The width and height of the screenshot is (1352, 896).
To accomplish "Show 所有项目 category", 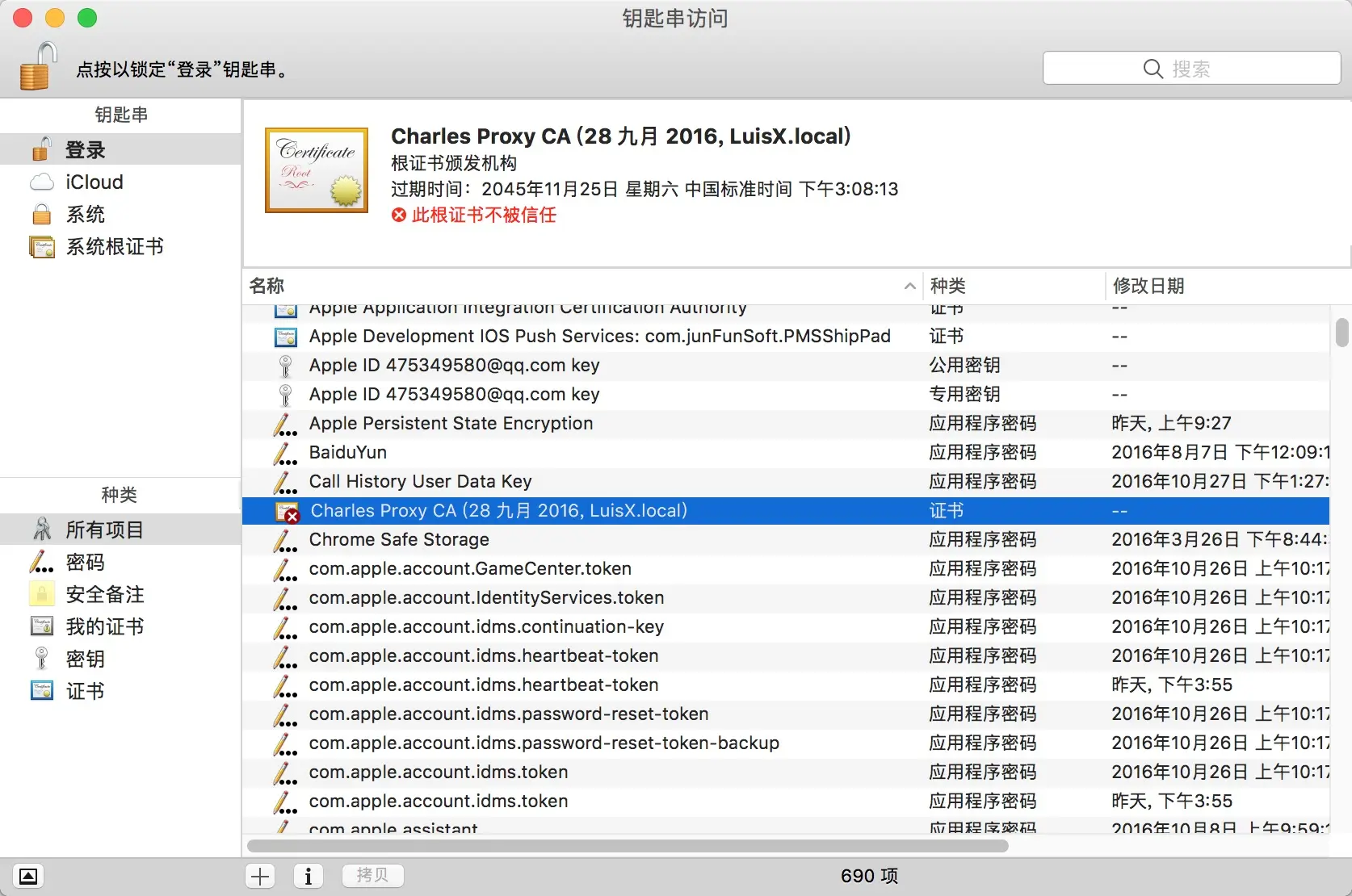I will coord(121,530).
